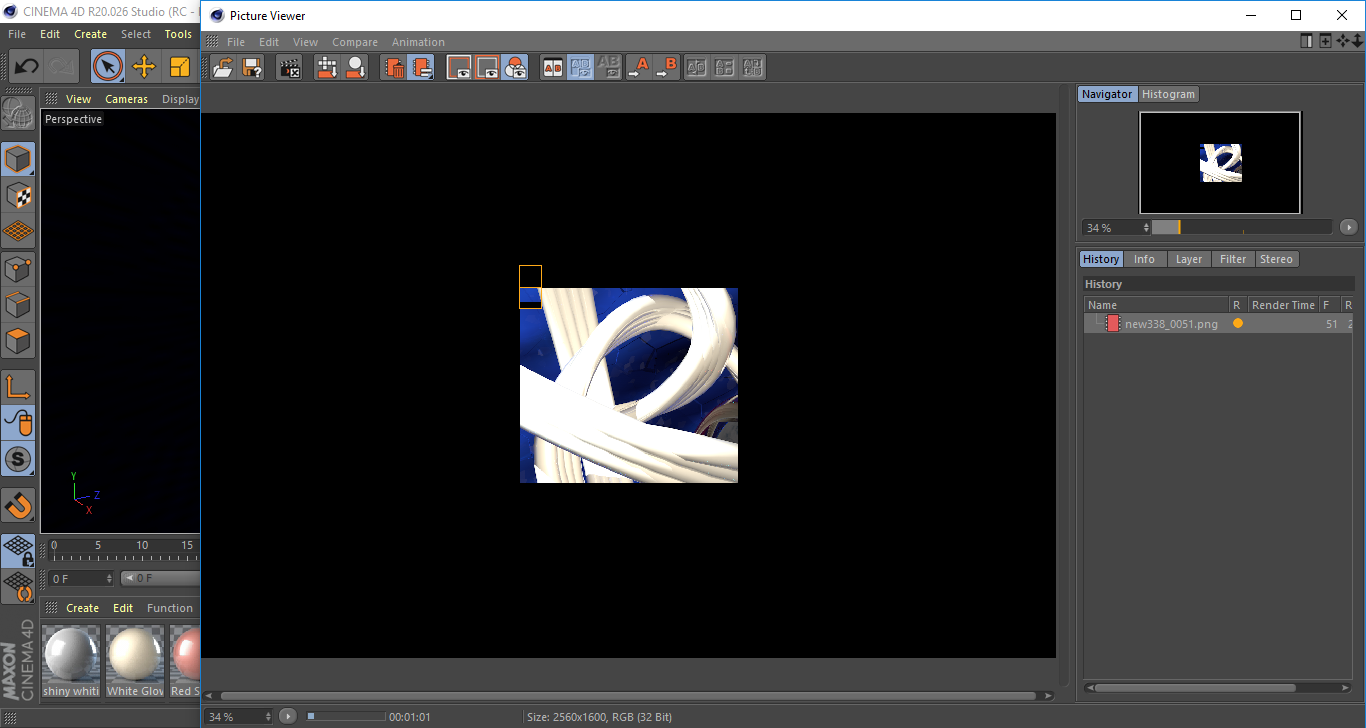Select the Polygons mode cube icon

coord(18,341)
